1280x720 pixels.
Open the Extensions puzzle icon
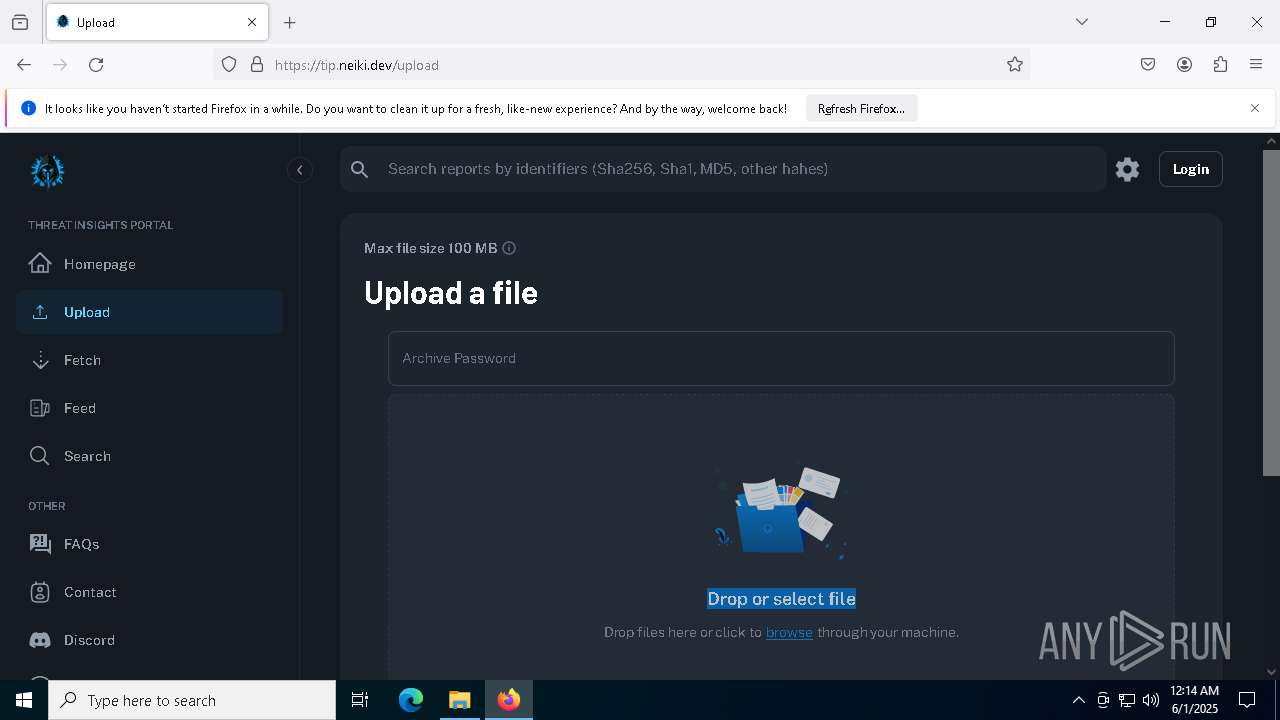1220,64
